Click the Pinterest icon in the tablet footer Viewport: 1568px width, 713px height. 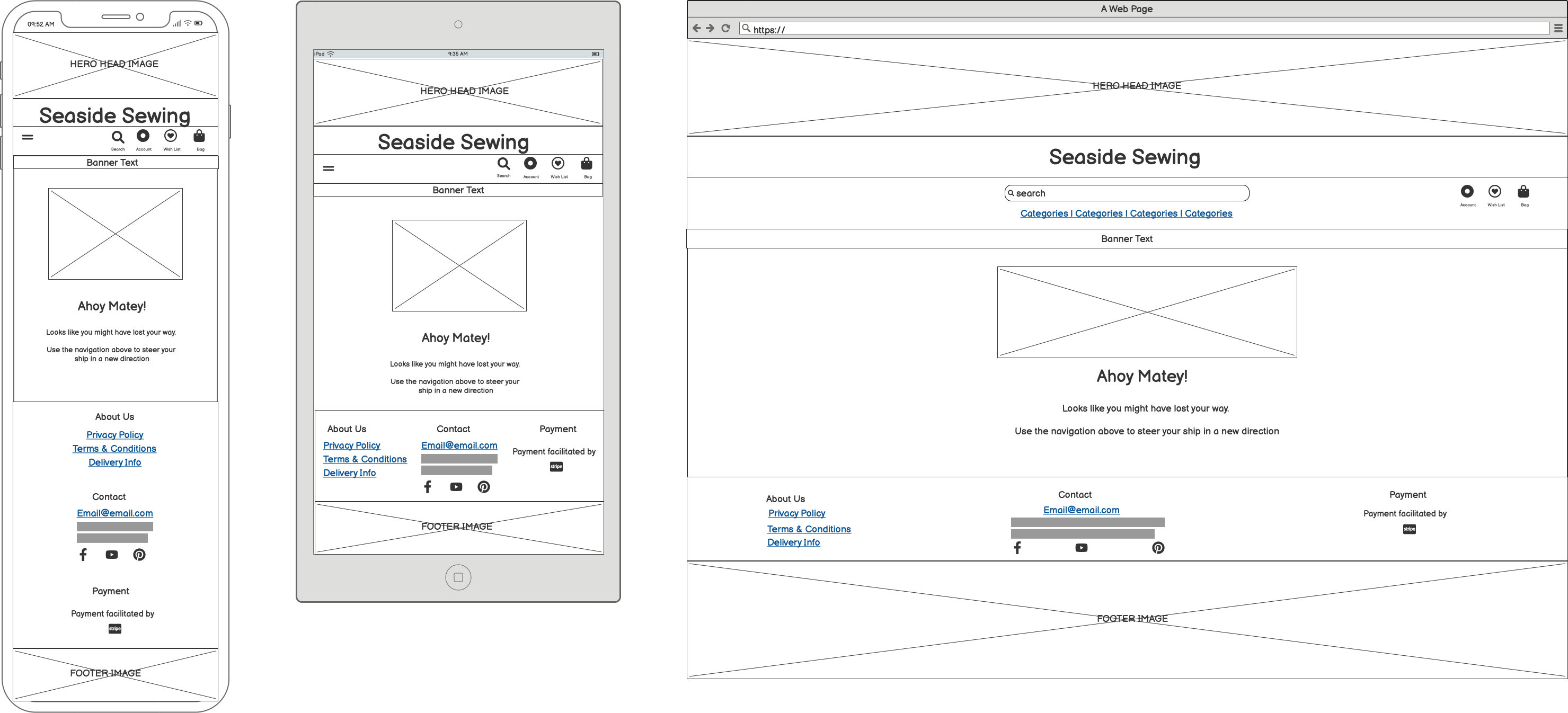click(484, 487)
